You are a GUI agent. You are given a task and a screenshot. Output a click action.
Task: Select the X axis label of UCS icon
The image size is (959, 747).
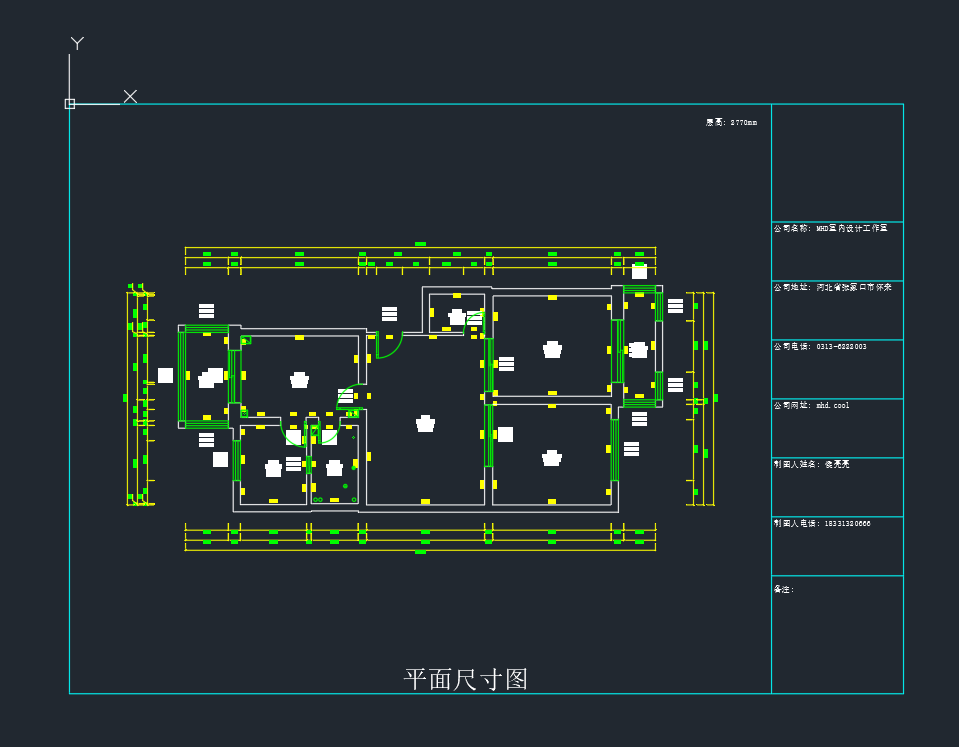coord(130,96)
